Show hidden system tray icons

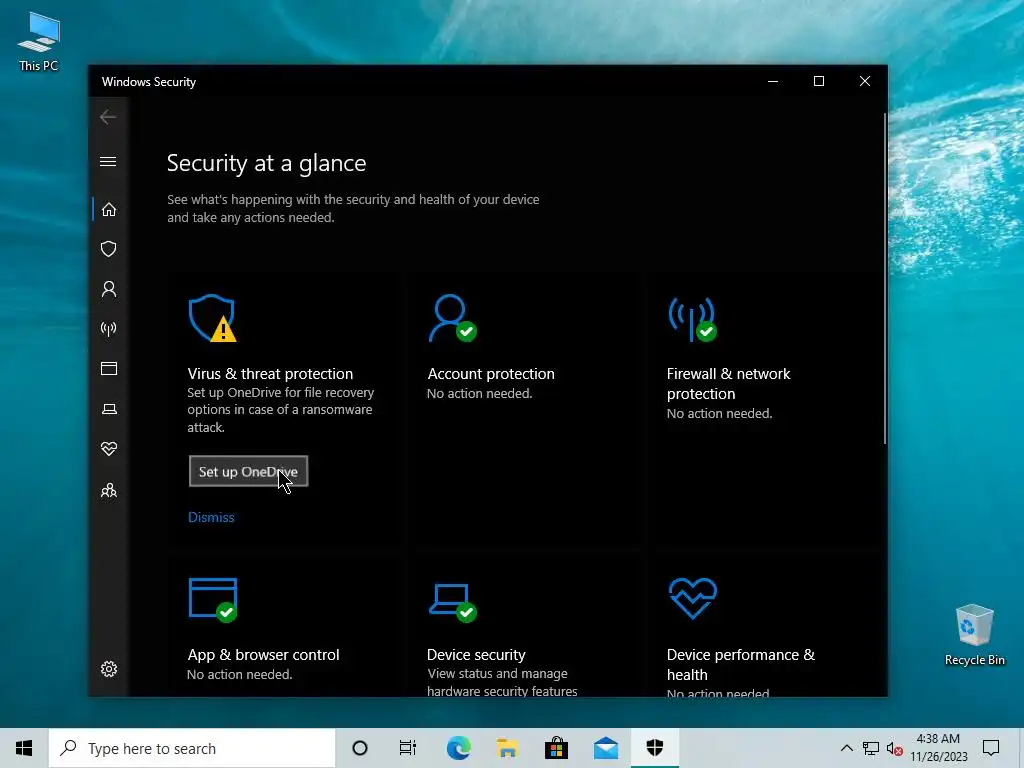click(846, 748)
